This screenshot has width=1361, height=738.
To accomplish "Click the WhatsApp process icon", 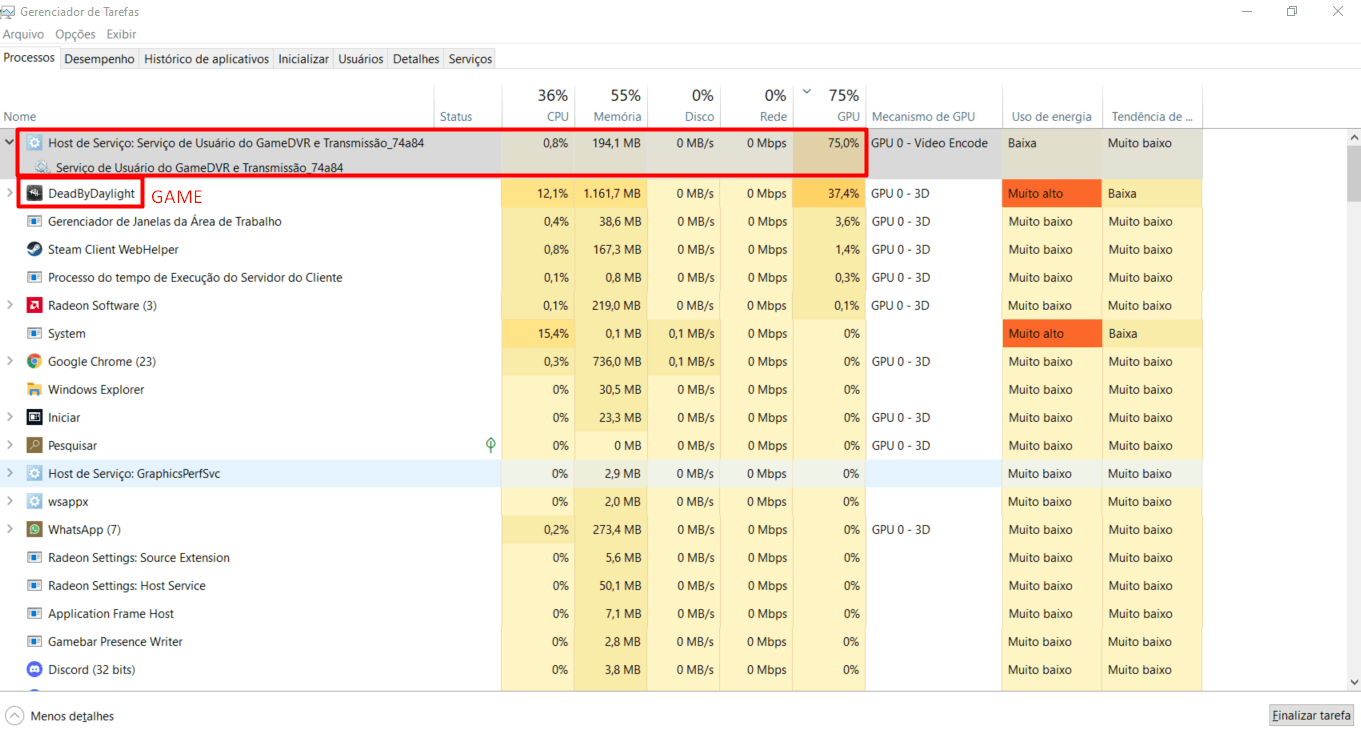I will coord(34,529).
